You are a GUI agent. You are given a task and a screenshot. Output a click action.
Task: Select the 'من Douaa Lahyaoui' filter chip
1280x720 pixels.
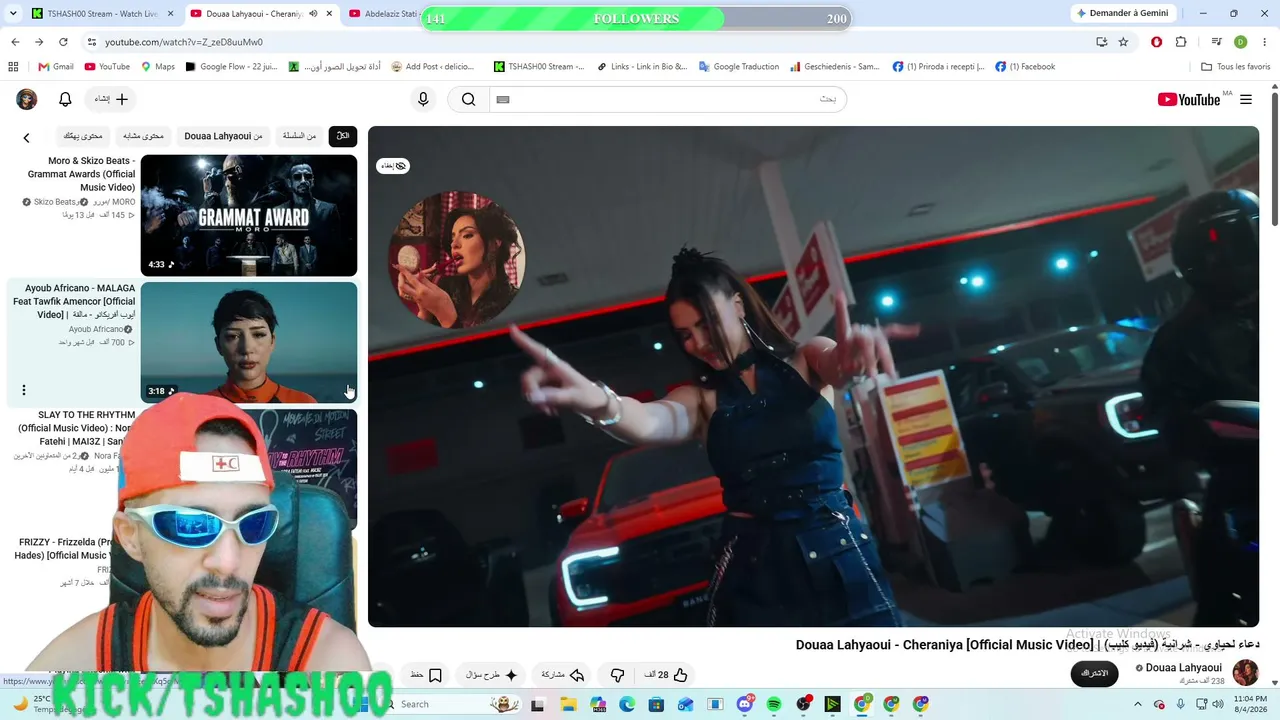223,136
